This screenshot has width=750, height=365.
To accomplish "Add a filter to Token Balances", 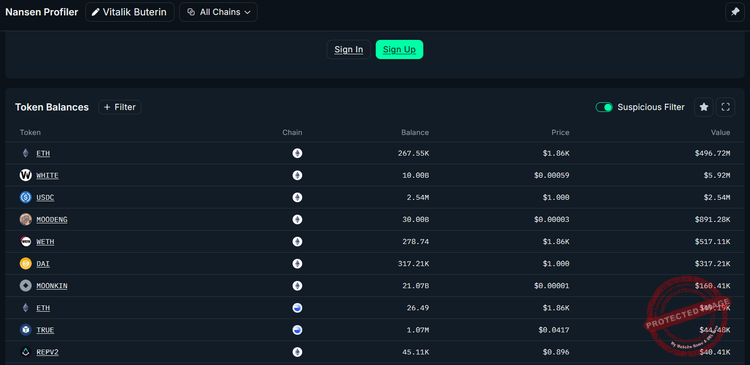I will [120, 107].
